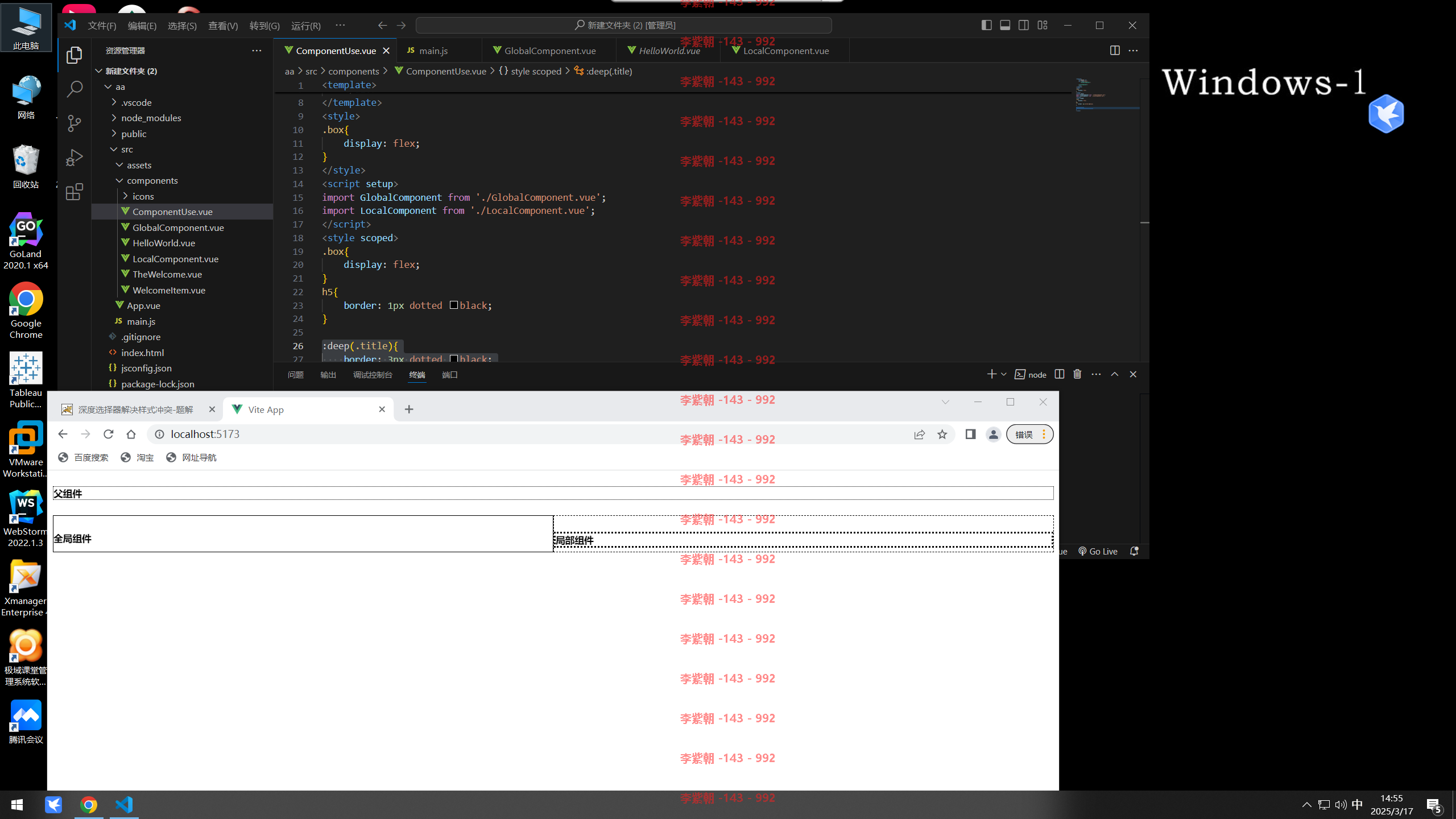This screenshot has width=1456, height=819.
Task: Bookmark this page with the star icon
Action: click(x=942, y=435)
